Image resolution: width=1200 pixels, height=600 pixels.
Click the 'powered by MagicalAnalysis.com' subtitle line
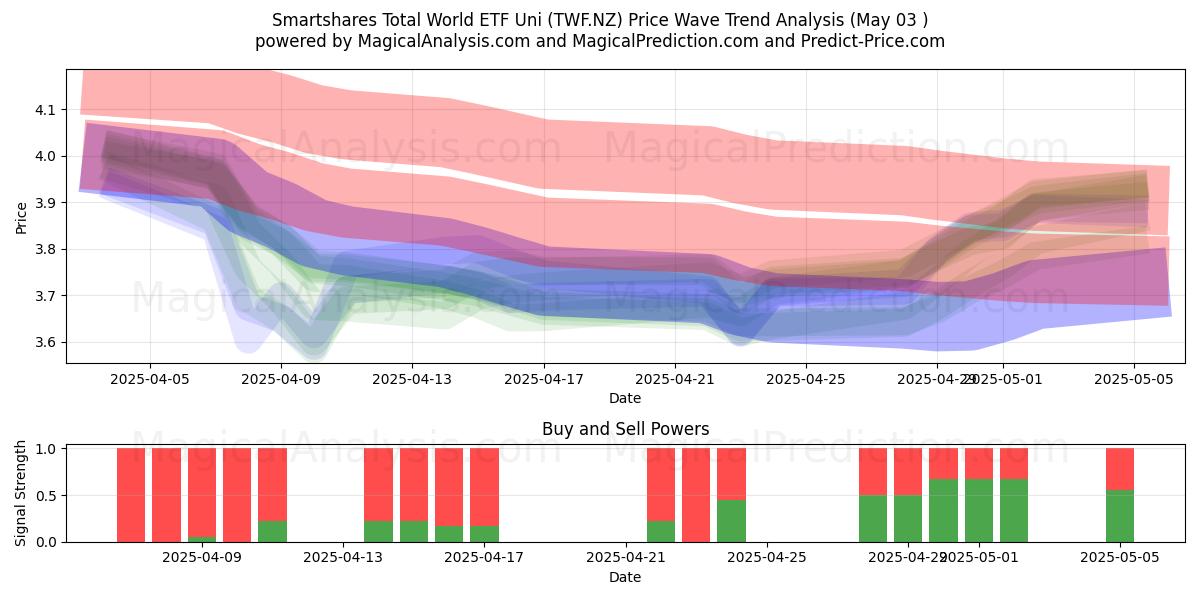(599, 41)
